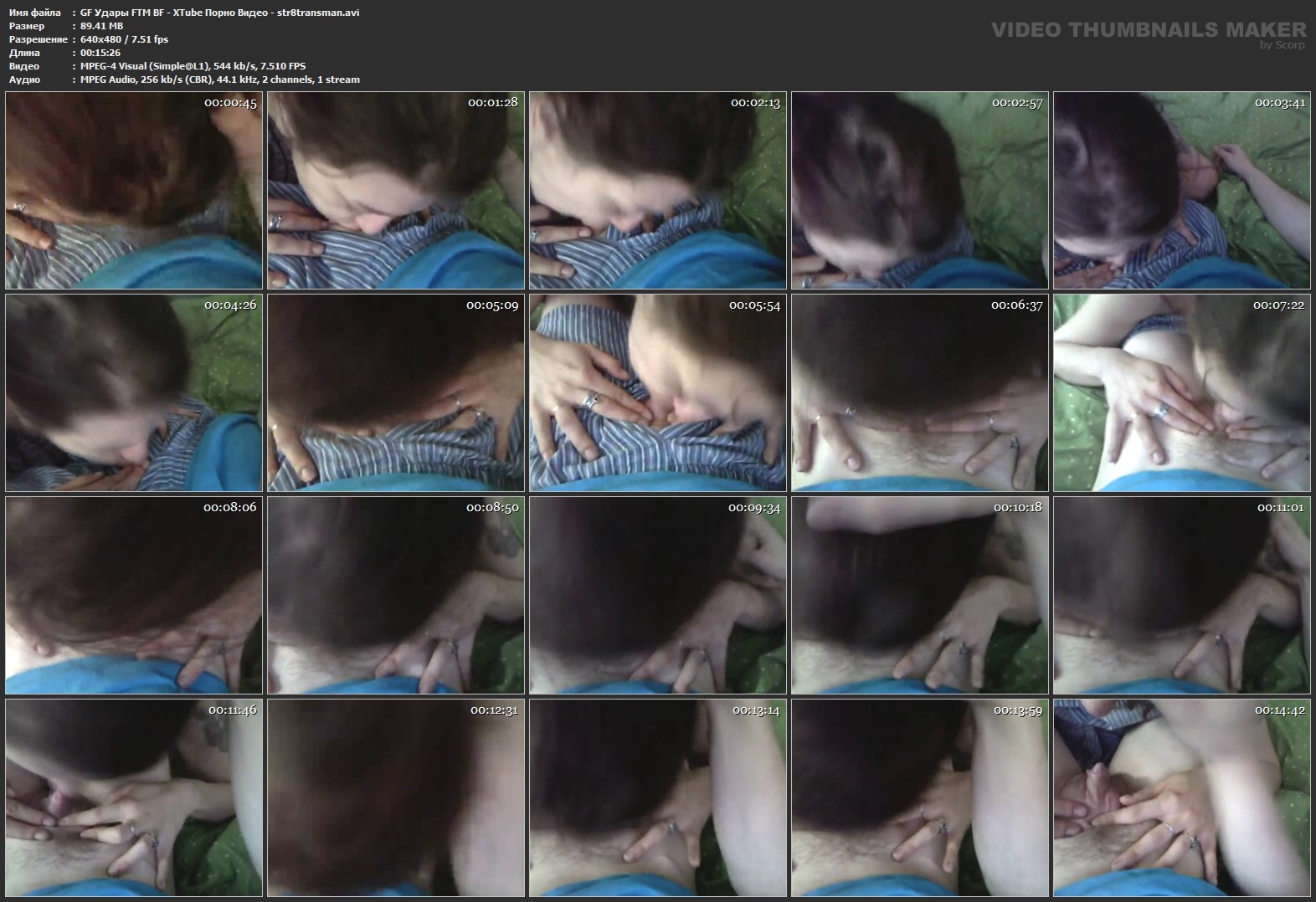Click the thumbnail marked 00:10:18
This screenshot has height=902, width=1316.
tap(920, 596)
